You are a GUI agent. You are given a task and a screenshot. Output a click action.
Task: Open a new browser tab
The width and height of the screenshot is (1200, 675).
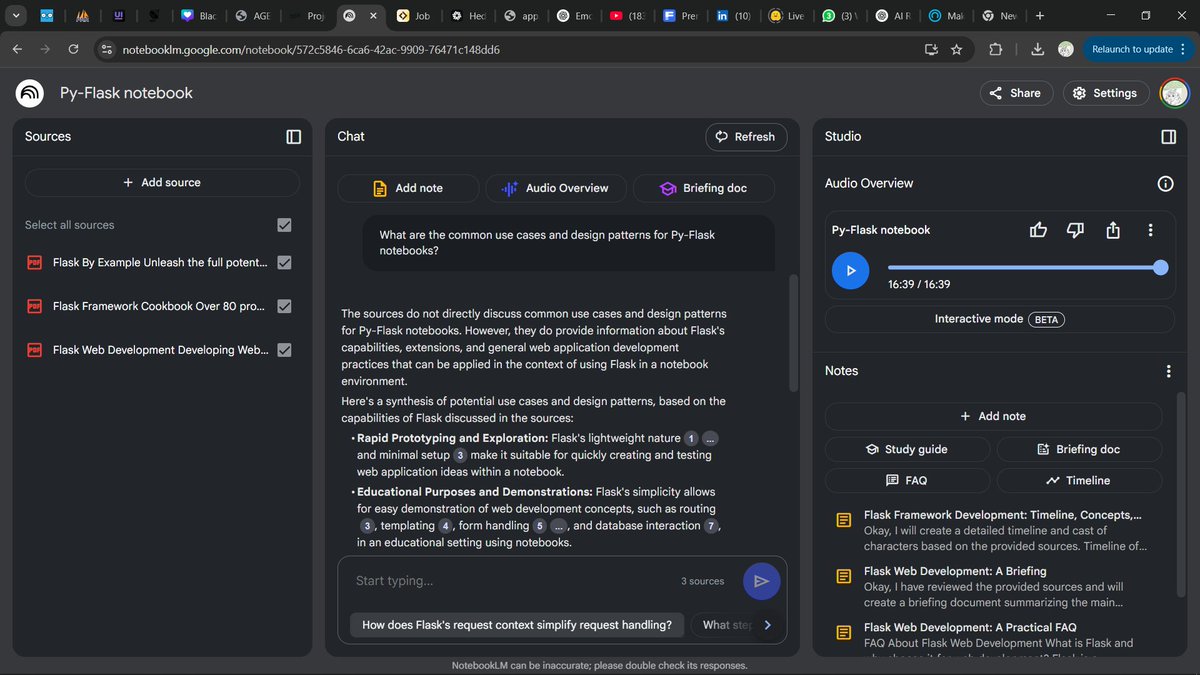pos(1040,16)
